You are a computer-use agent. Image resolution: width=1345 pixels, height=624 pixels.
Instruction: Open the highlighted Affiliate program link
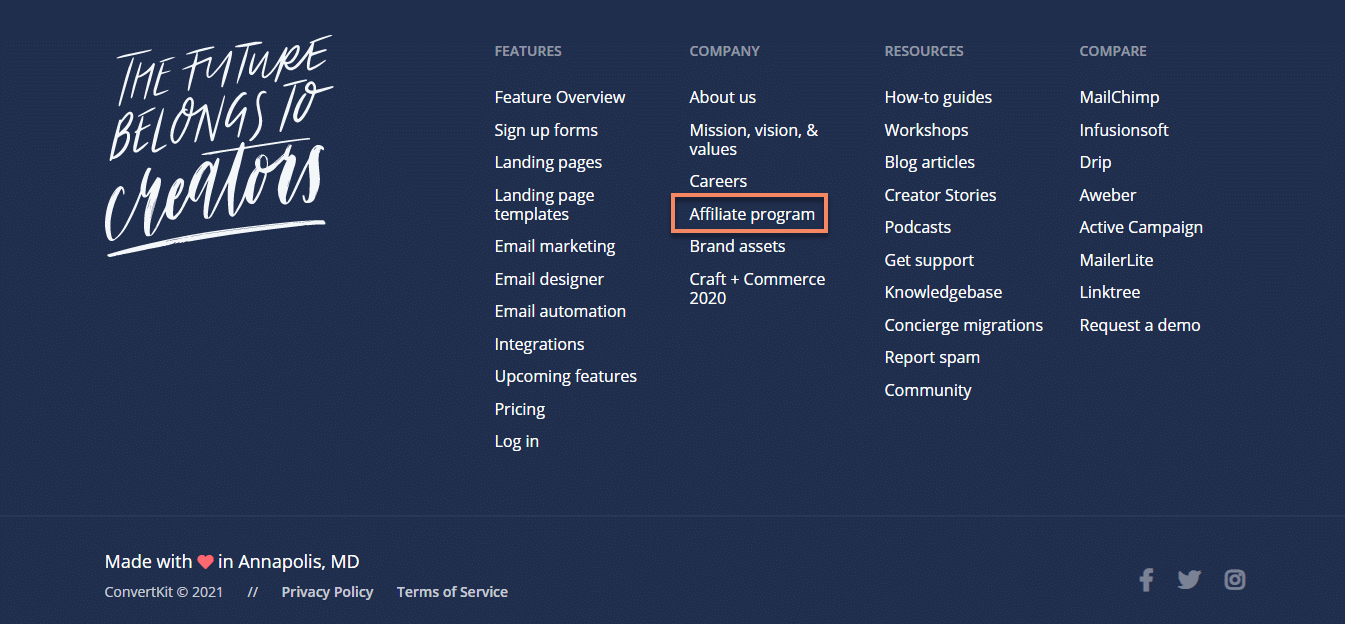pos(750,213)
